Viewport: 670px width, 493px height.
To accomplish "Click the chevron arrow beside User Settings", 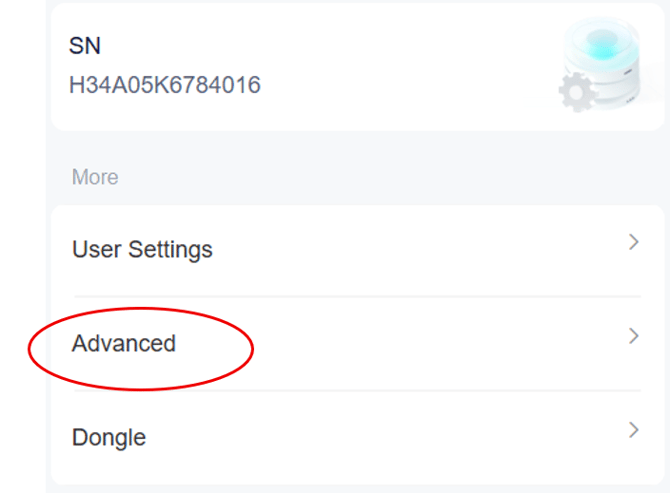I will click(x=634, y=242).
